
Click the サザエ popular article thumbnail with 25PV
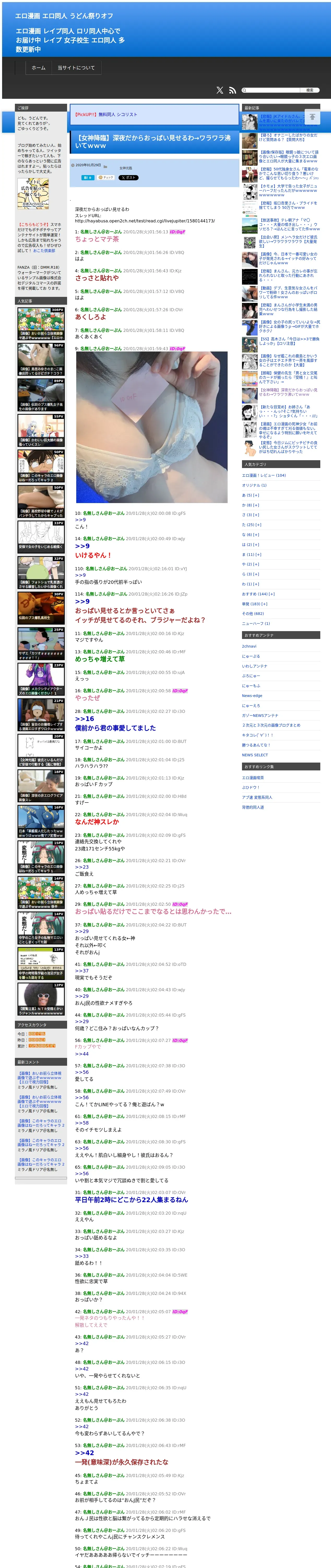click(41, 644)
